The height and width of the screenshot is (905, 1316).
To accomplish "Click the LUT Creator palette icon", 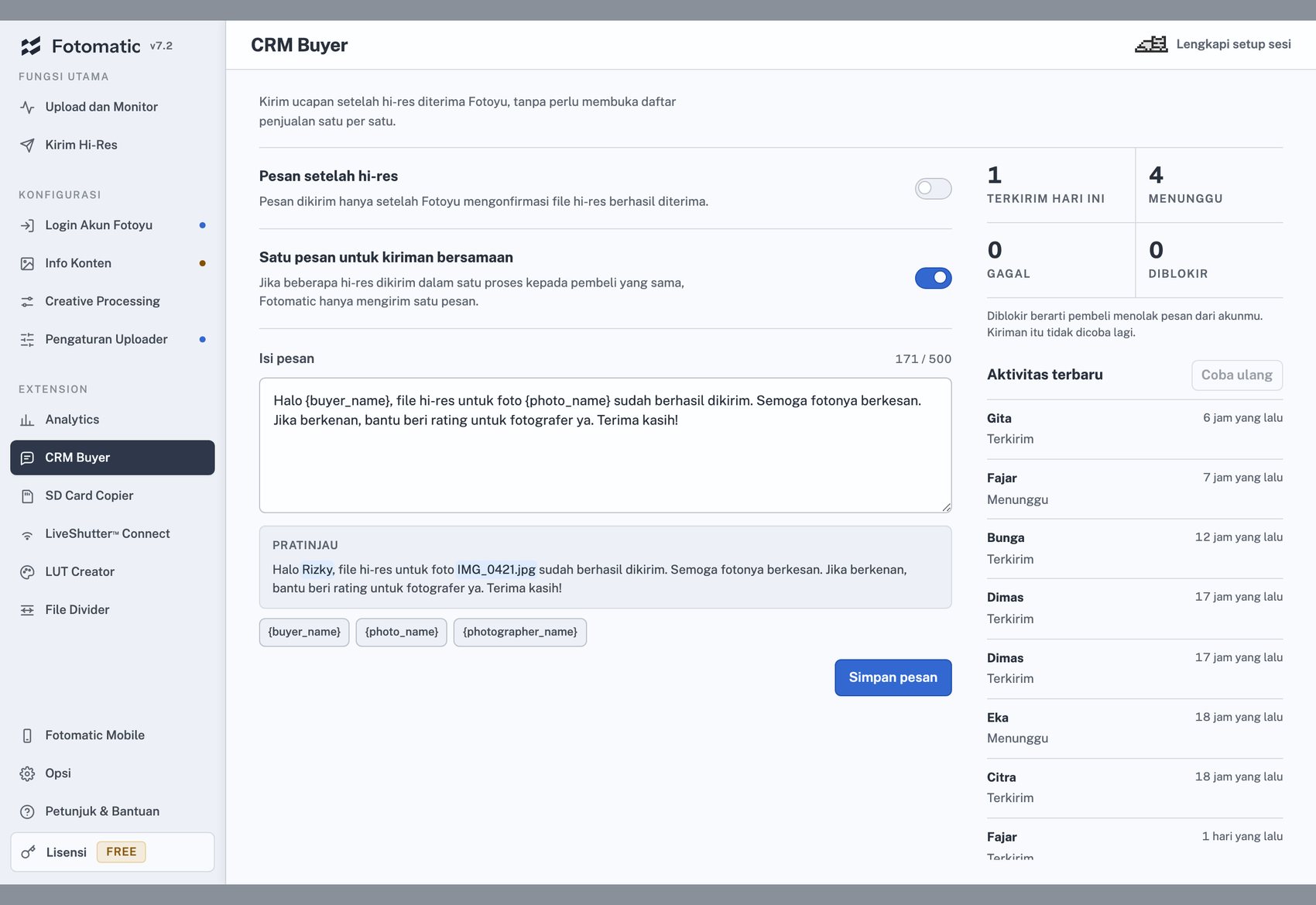I will 27,572.
